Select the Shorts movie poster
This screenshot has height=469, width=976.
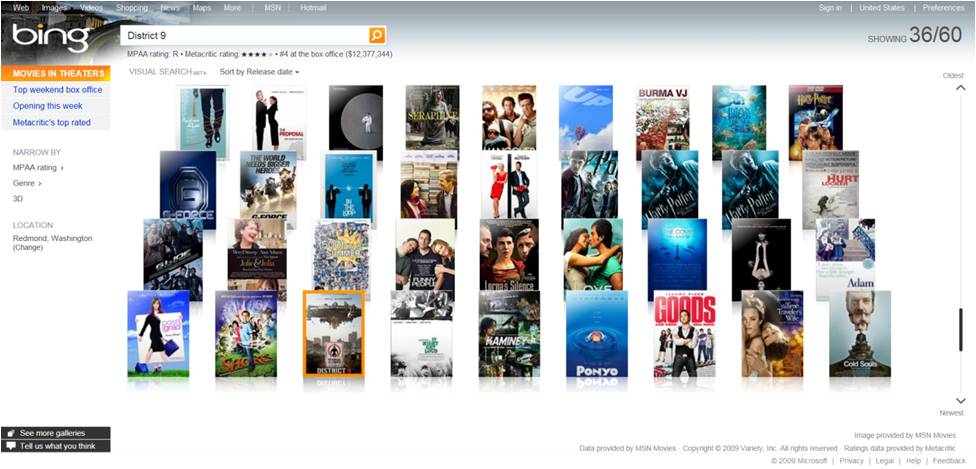(246, 333)
